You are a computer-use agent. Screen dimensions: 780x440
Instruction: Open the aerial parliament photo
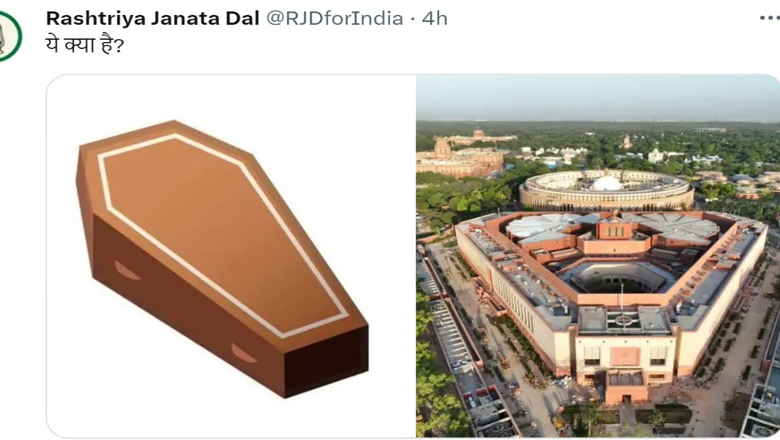point(598,257)
